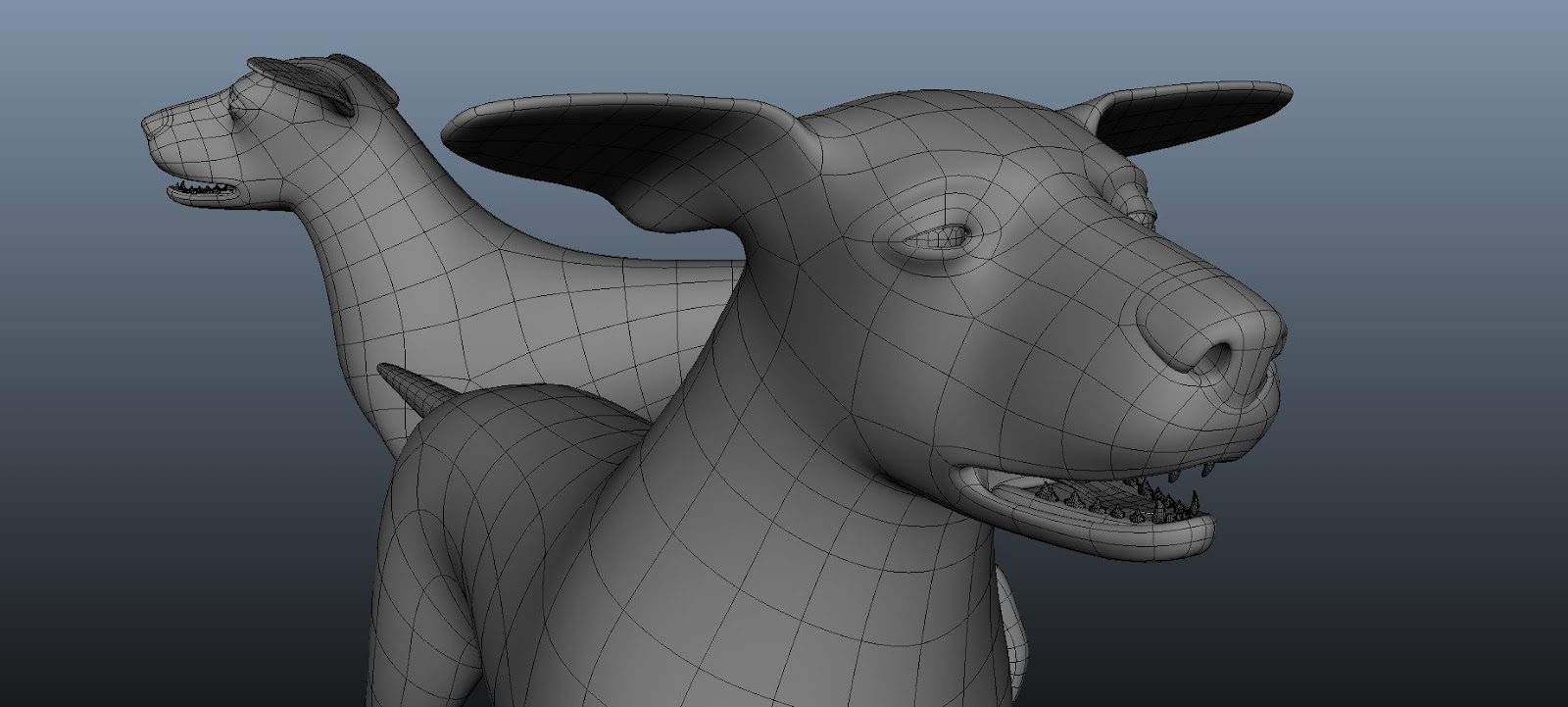
Task: Select the rear dog's head
Action: pos(265,132)
